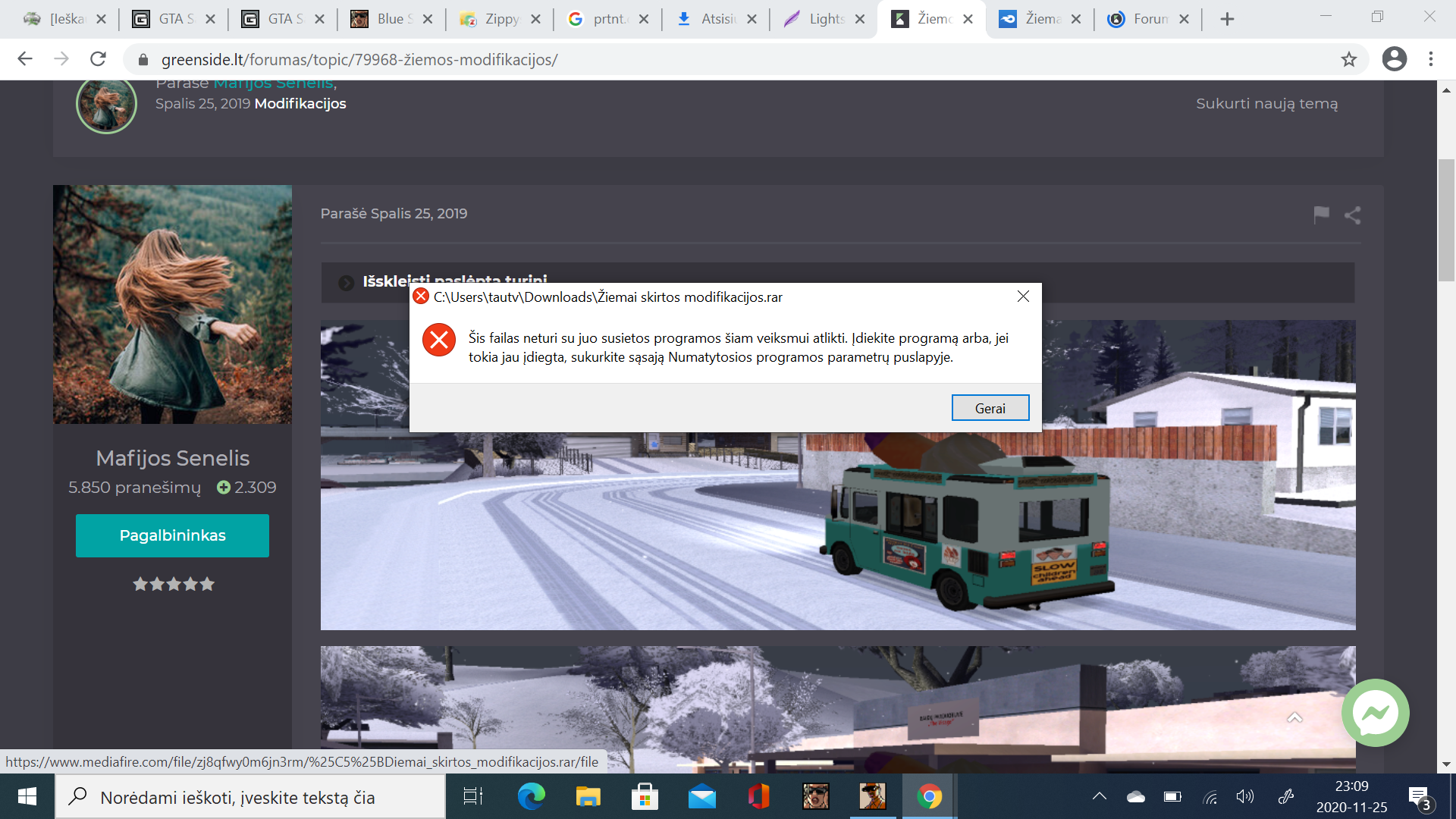Switch to Forum tab
The height and width of the screenshot is (819, 1456).
[x=1148, y=19]
